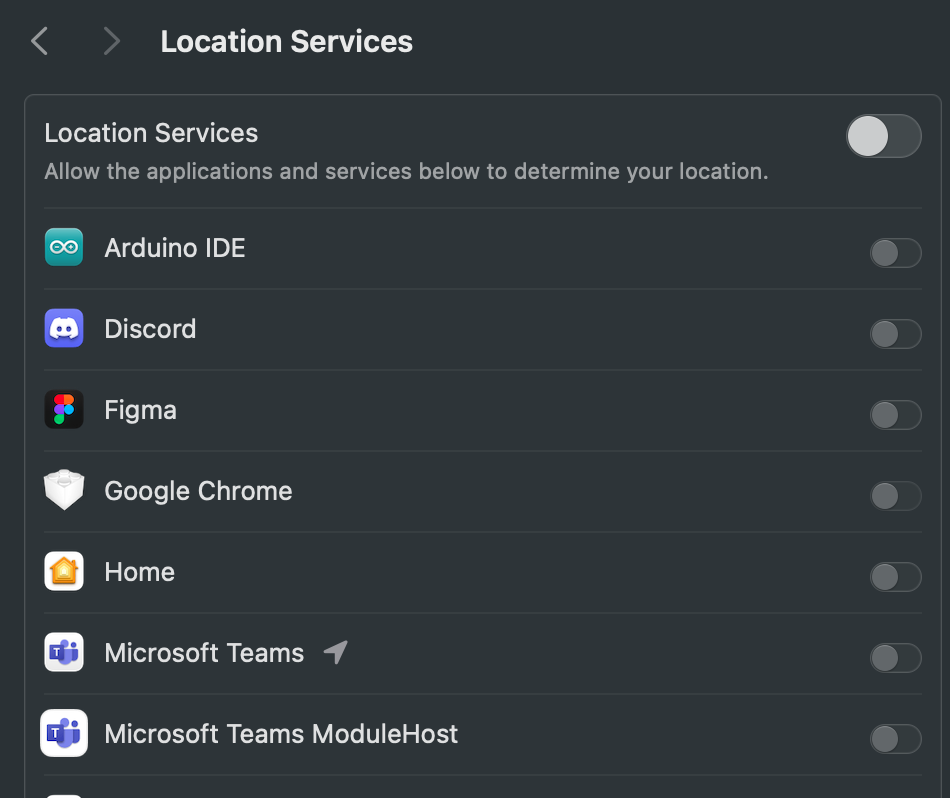Viewport: 950px width, 798px height.
Task: Toggle Home app location switch
Action: click(895, 577)
